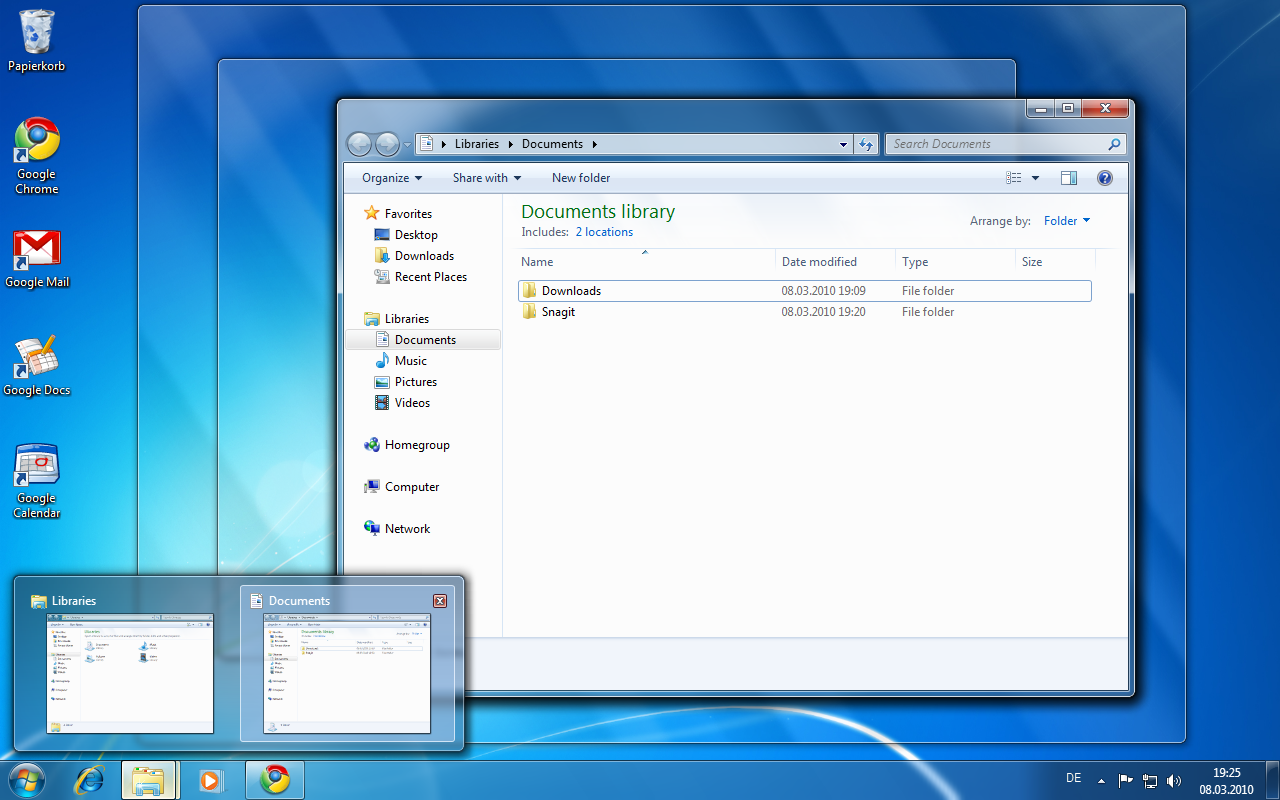Image resolution: width=1280 pixels, height=800 pixels.
Task: Select Downloads under Favorites
Action: point(423,255)
